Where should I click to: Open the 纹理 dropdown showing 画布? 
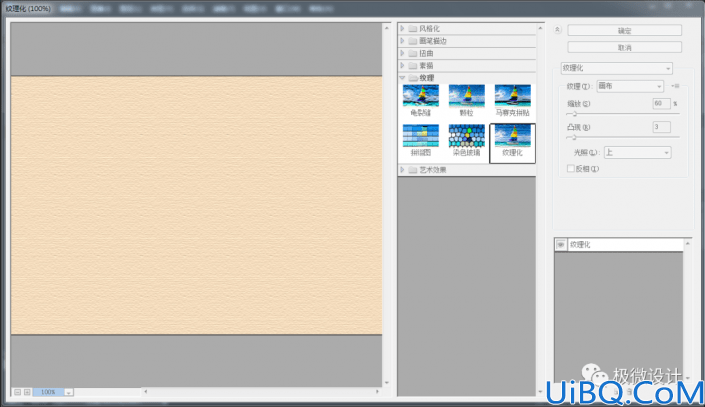click(630, 86)
